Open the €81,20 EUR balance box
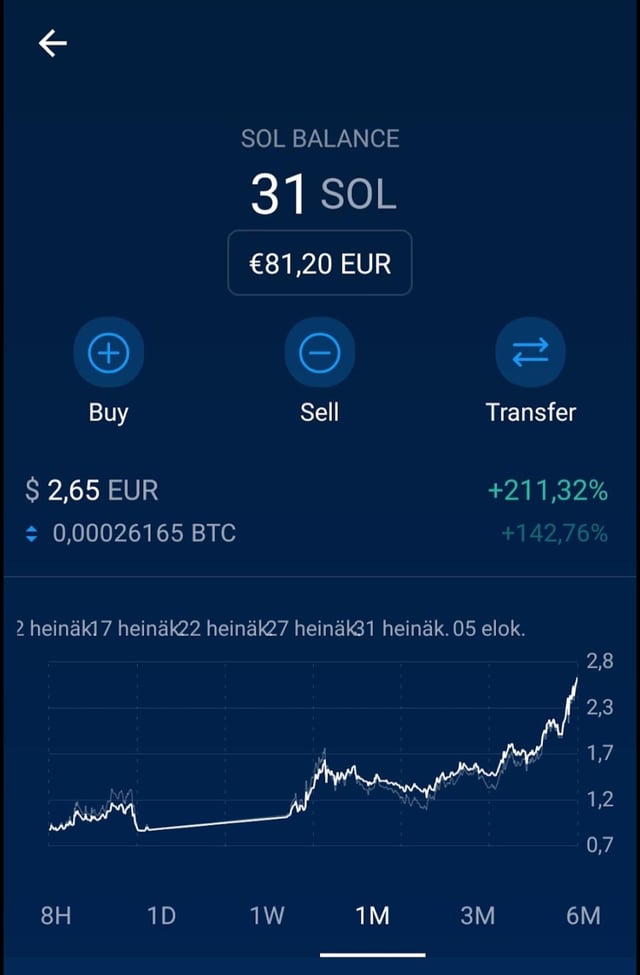Viewport: 640px width, 975px height. click(x=320, y=264)
